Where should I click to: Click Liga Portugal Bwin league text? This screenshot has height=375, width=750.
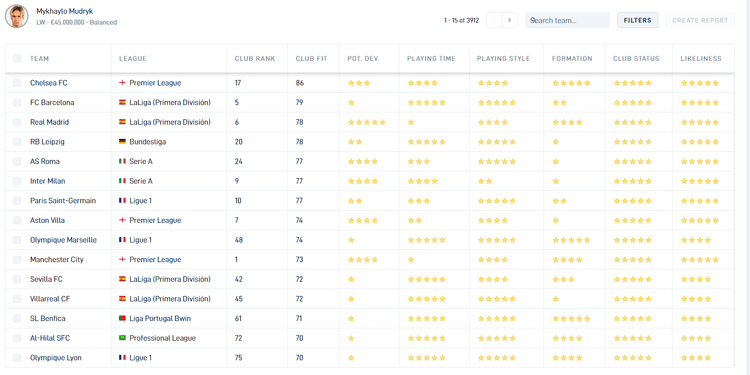click(160, 319)
